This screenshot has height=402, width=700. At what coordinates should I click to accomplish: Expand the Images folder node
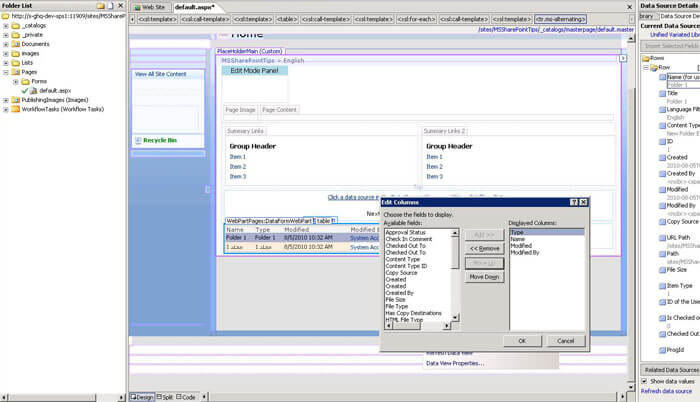click(x=6, y=54)
